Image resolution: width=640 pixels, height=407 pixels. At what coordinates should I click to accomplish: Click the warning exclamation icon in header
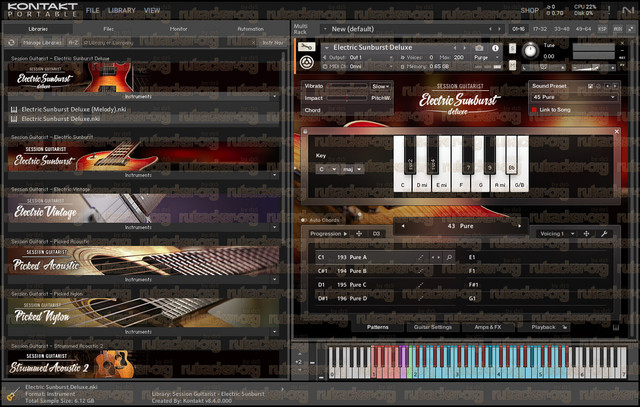(x=609, y=9)
